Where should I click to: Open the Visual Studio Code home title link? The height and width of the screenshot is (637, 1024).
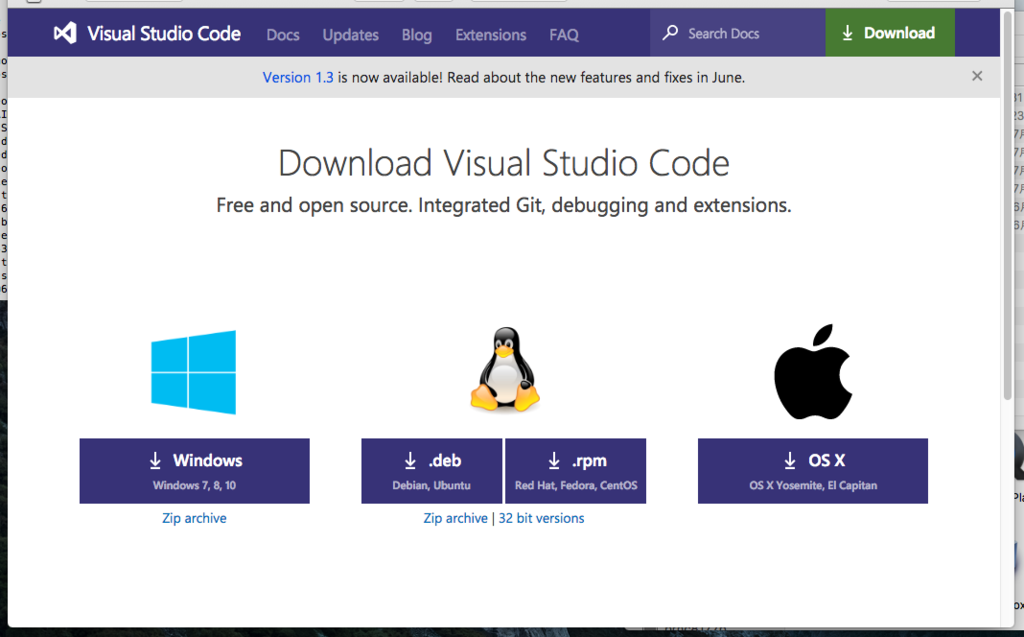click(164, 34)
